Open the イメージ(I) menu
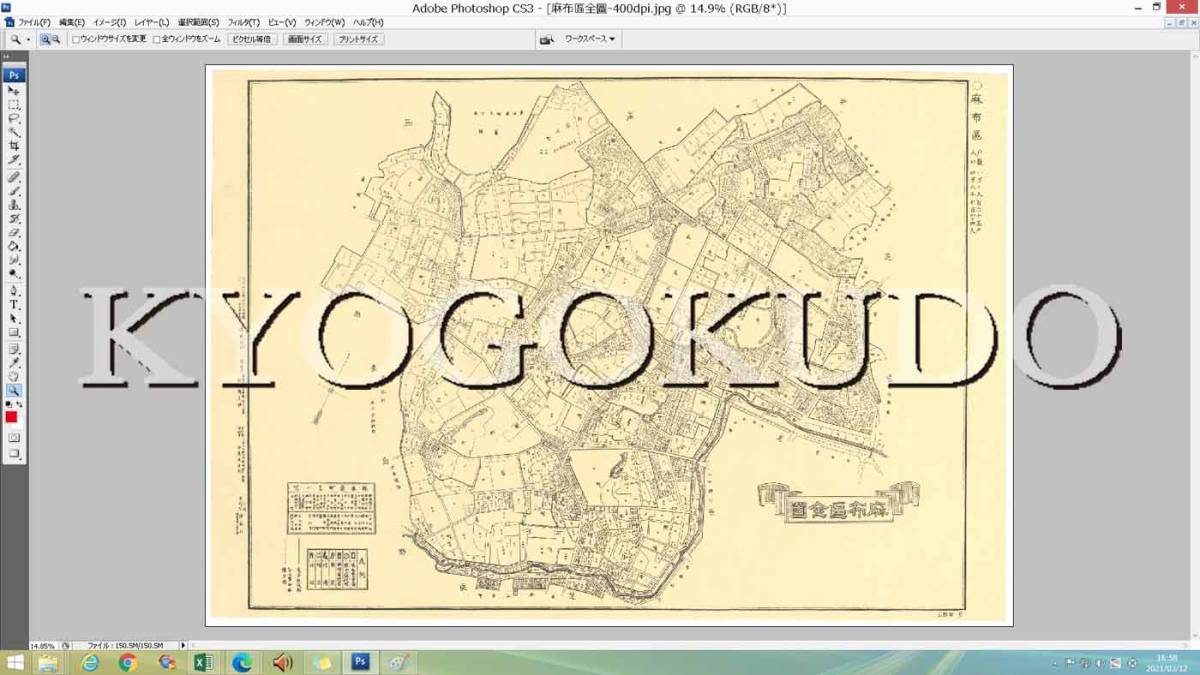Screen dimensions: 1200x675 [x=110, y=22]
